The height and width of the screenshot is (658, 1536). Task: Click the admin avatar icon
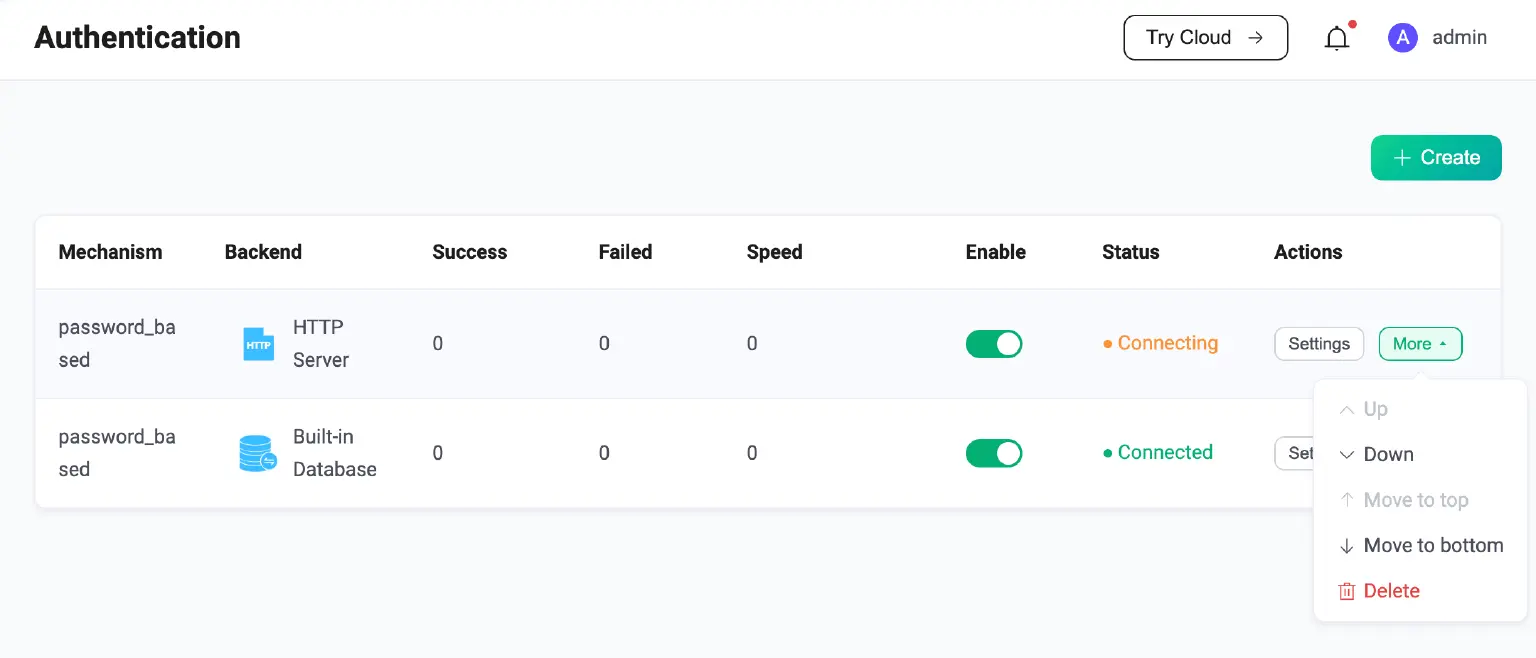(1403, 38)
